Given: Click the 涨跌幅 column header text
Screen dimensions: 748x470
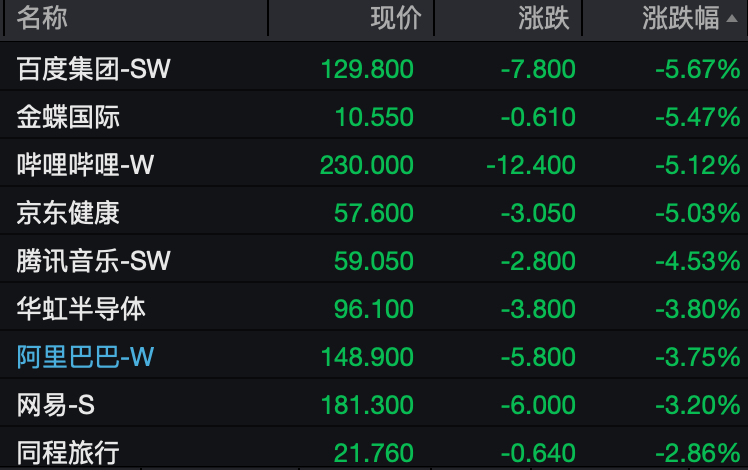Looking at the screenshot, I should click(679, 17).
